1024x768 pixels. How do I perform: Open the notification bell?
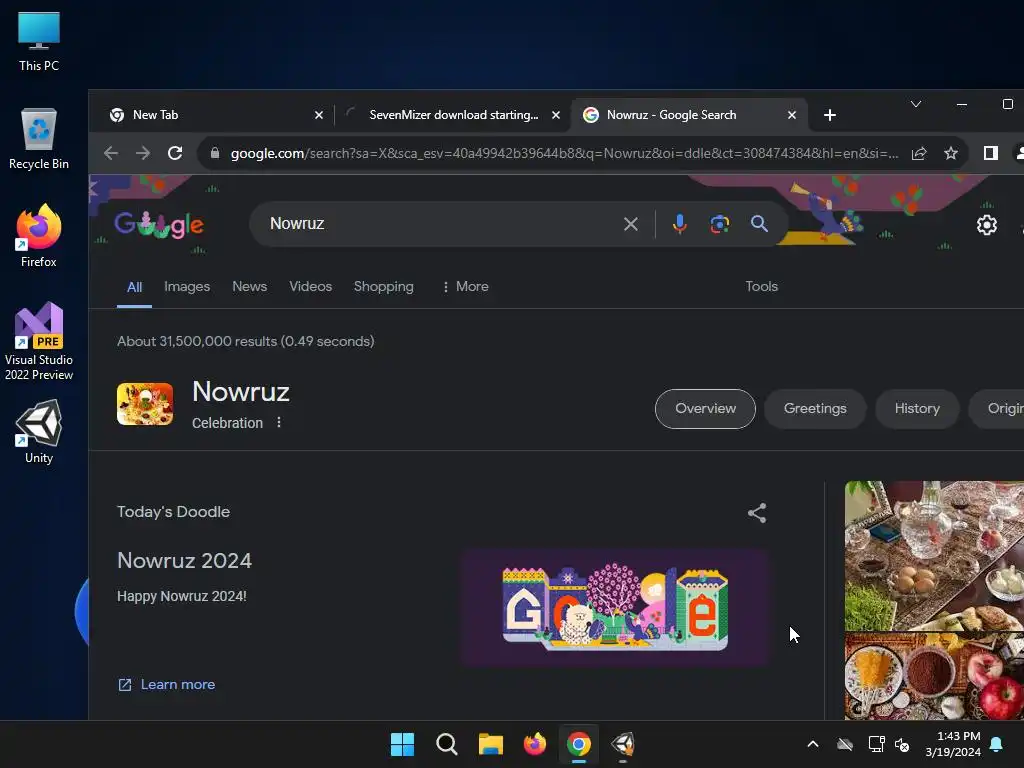coord(997,744)
